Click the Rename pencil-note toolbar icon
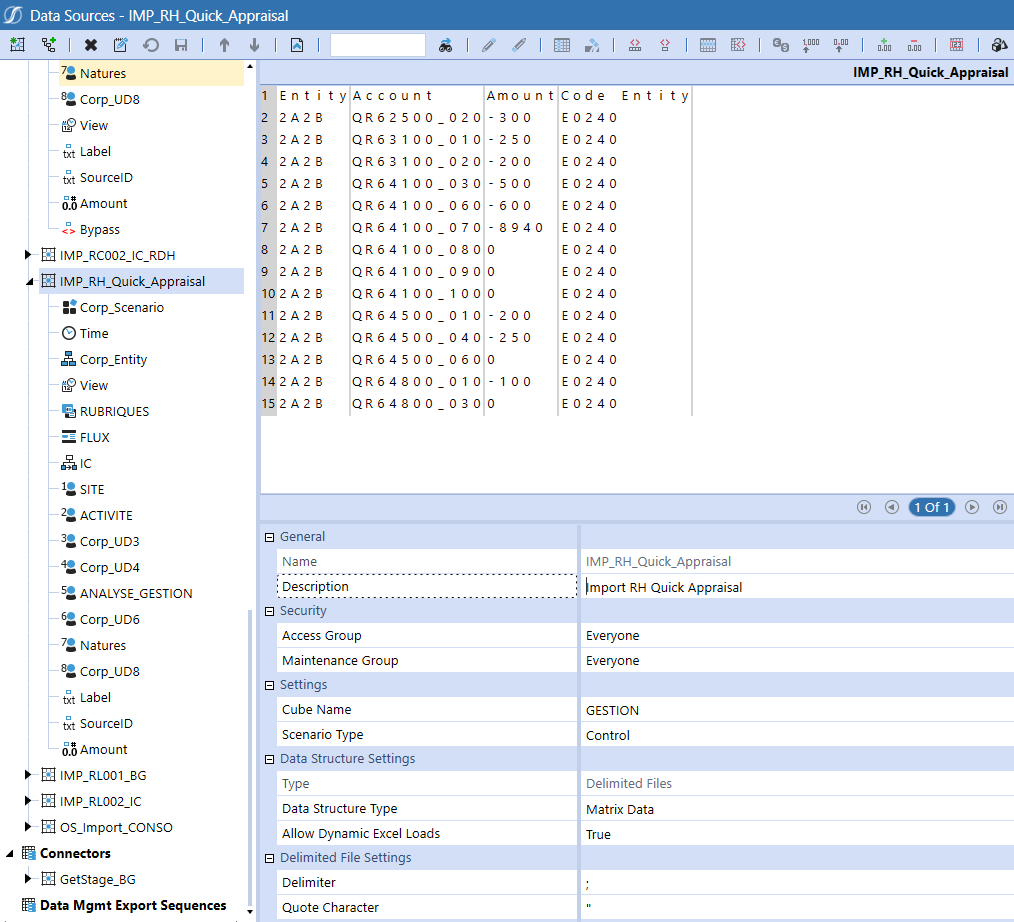Screen dimensions: 1014x922 coord(121,45)
